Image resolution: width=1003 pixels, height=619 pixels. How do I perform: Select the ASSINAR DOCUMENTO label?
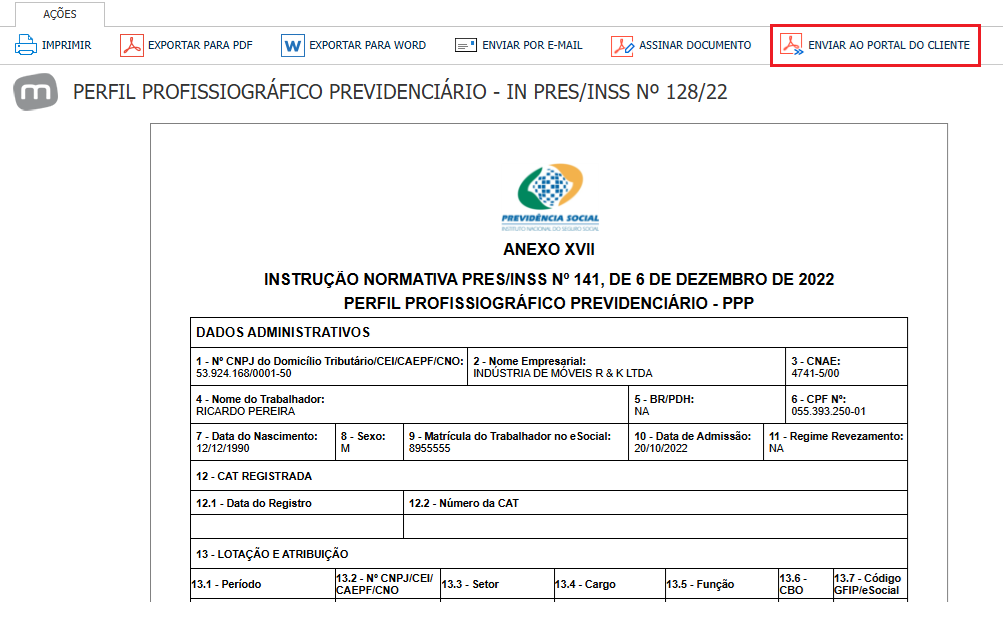pyautogui.click(x=695, y=45)
